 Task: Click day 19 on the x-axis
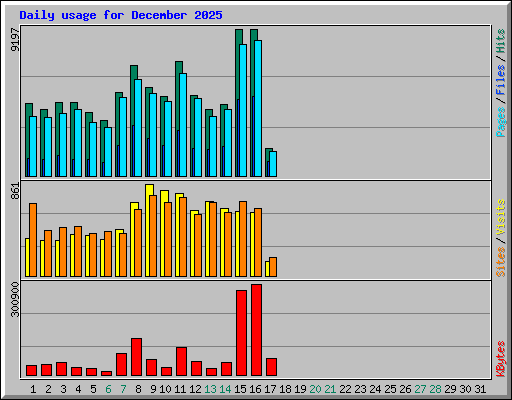tap(300, 389)
